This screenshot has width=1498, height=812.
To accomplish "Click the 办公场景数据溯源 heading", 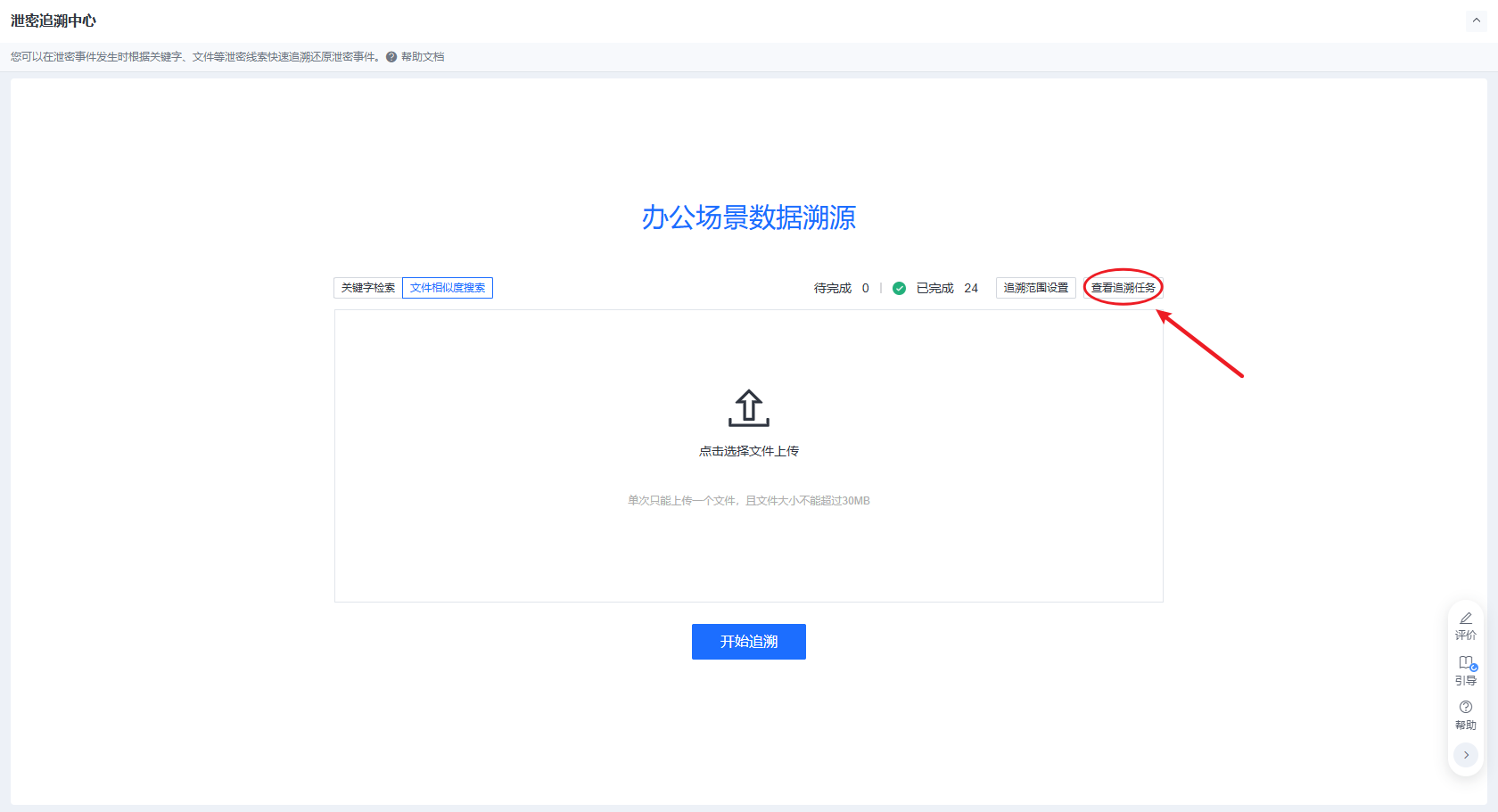I will 748,217.
